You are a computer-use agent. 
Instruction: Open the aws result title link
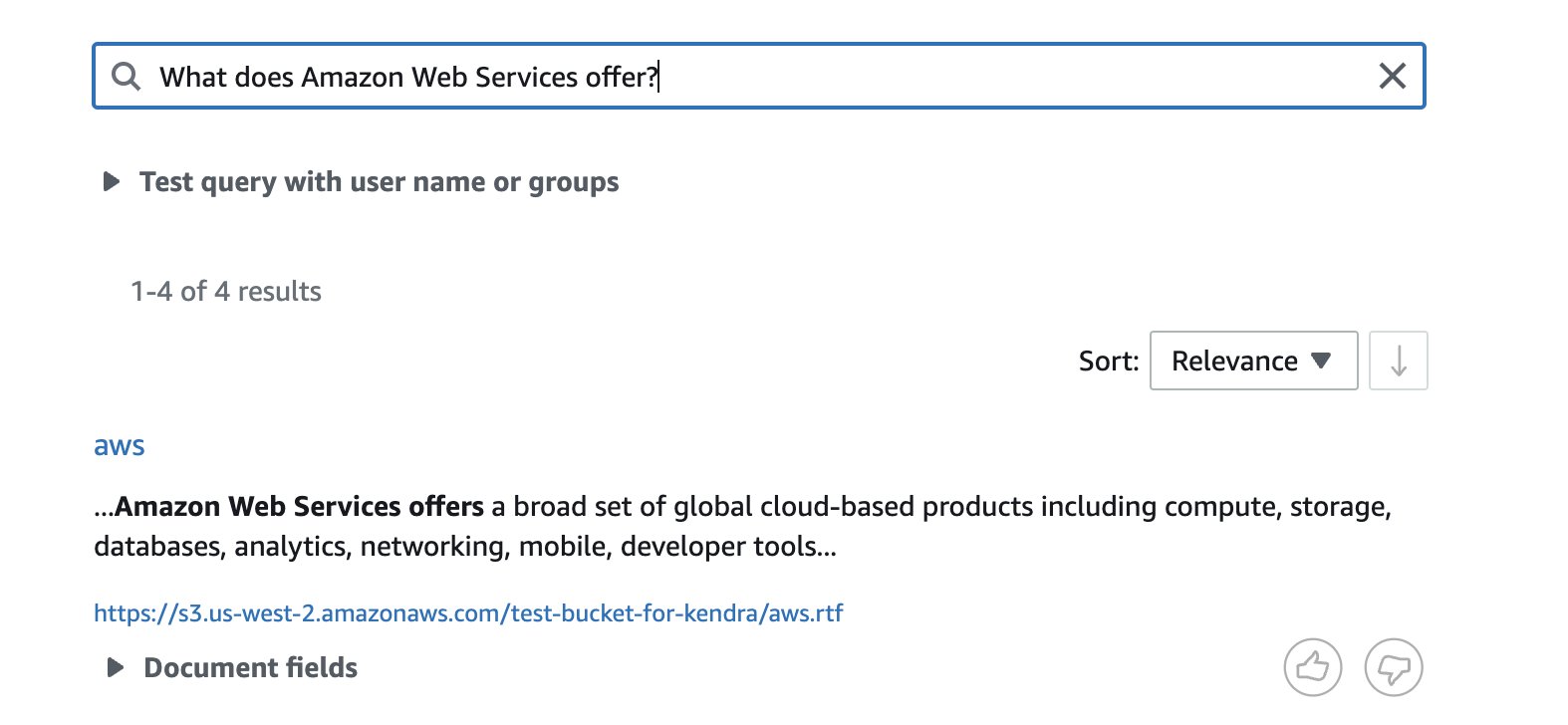pyautogui.click(x=120, y=445)
